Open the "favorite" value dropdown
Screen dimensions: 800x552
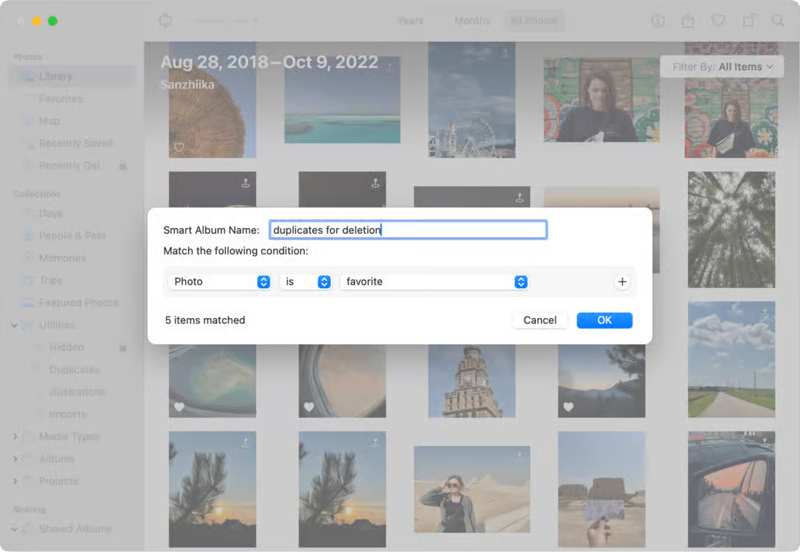click(434, 282)
